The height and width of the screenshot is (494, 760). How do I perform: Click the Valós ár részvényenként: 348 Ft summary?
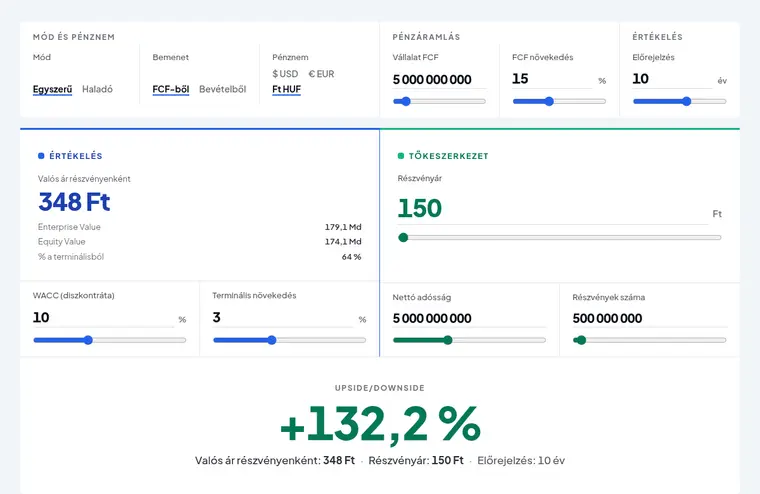click(275, 461)
